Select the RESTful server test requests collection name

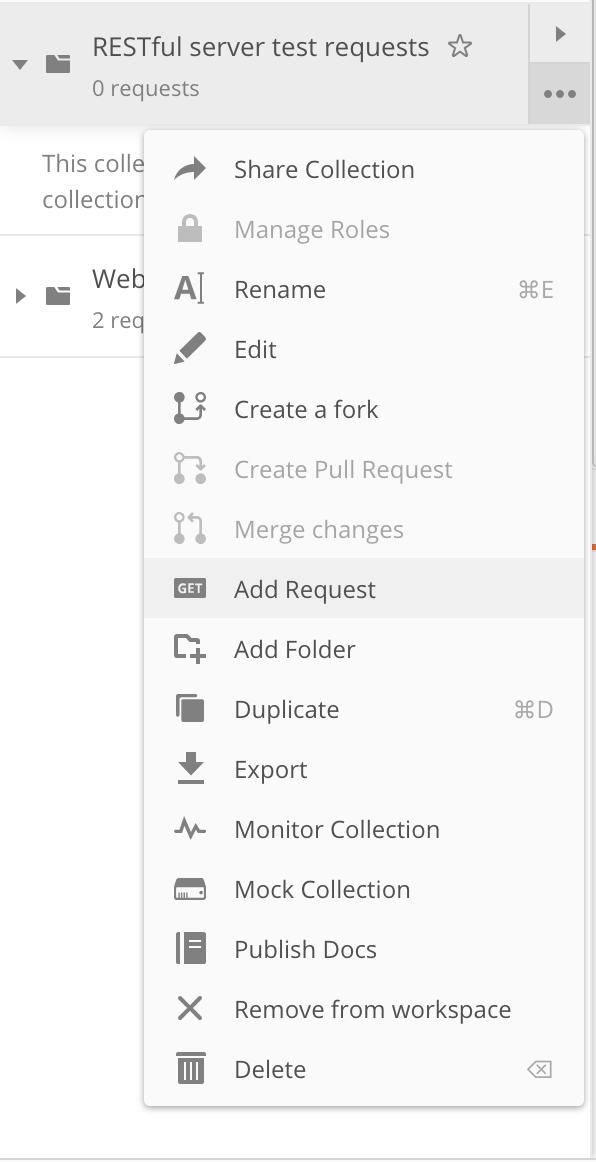tap(260, 47)
